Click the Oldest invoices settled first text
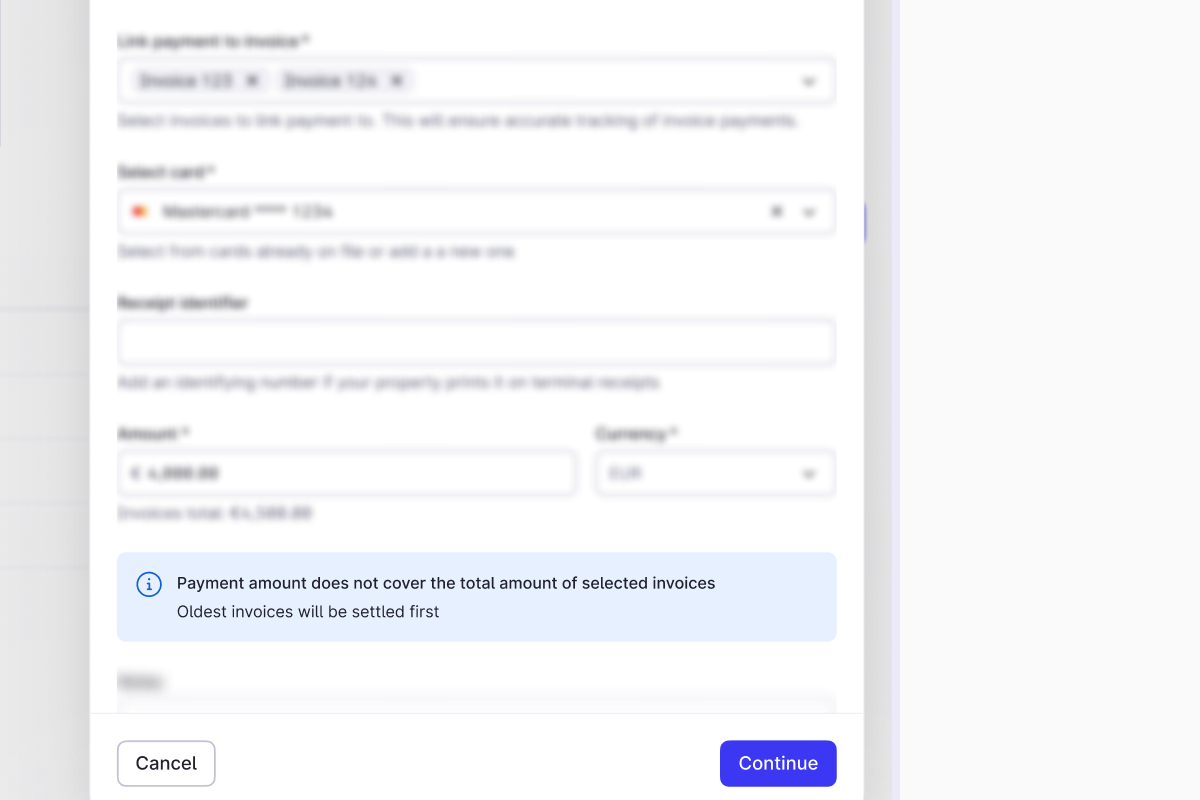1200x800 pixels. pyautogui.click(x=308, y=611)
